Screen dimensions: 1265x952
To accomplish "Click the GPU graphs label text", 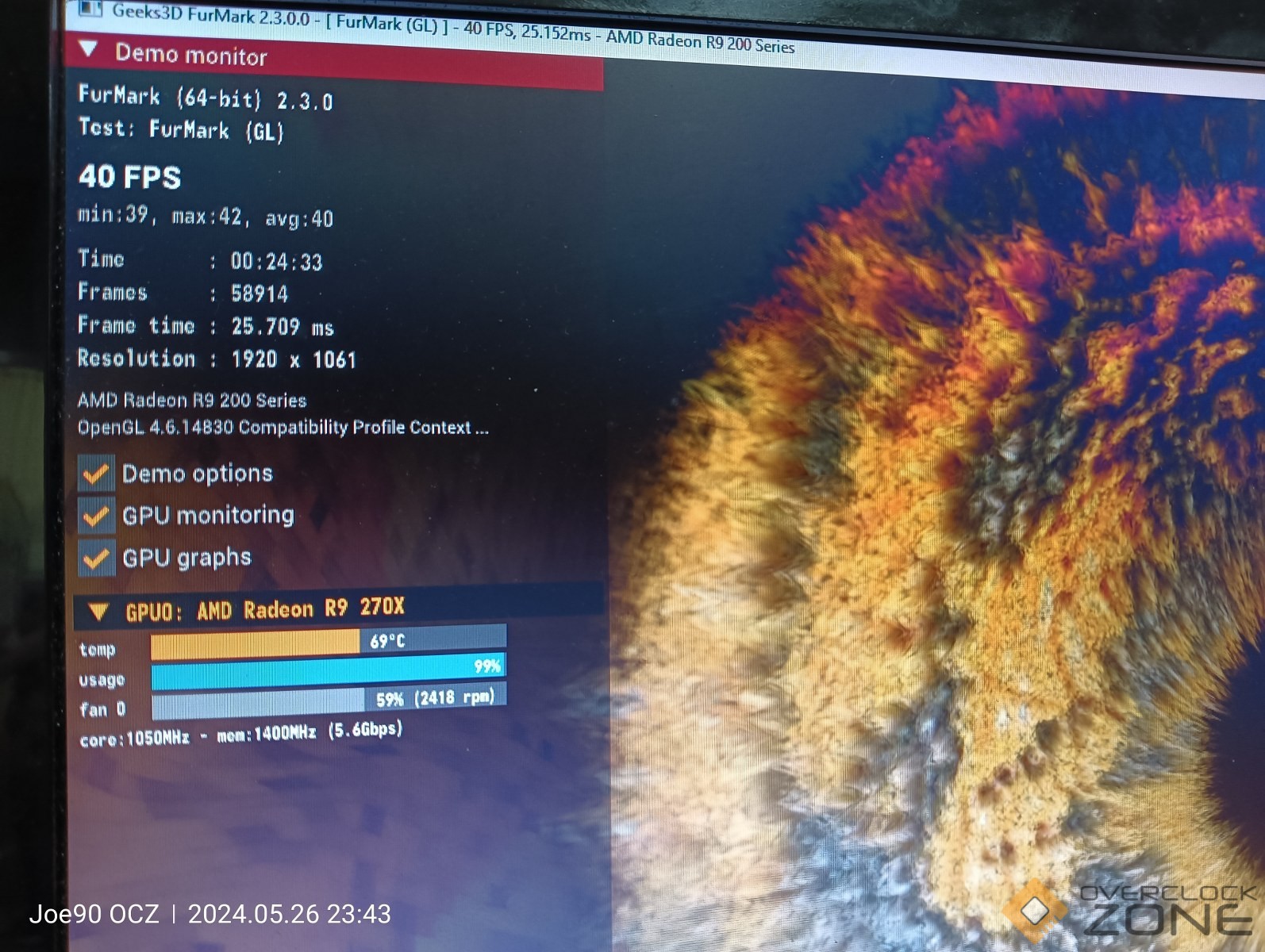I will pos(186,558).
